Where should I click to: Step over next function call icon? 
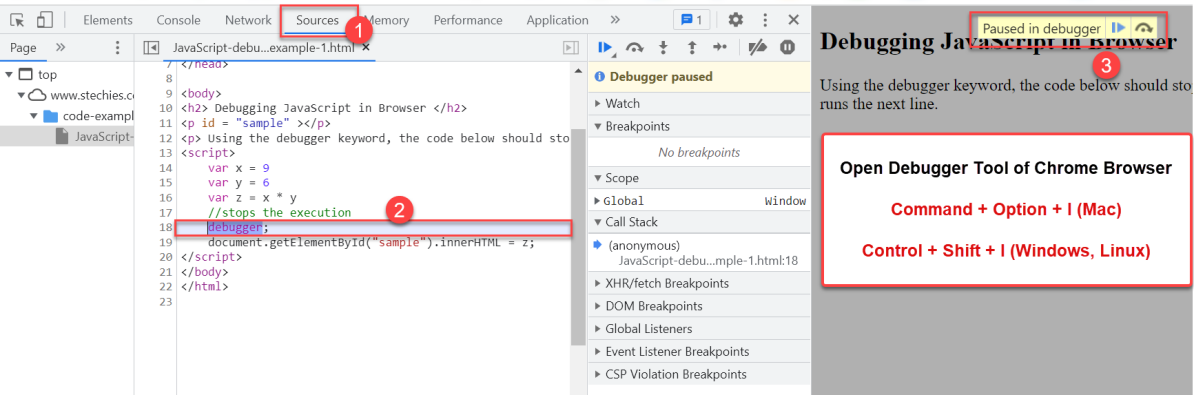coord(634,48)
